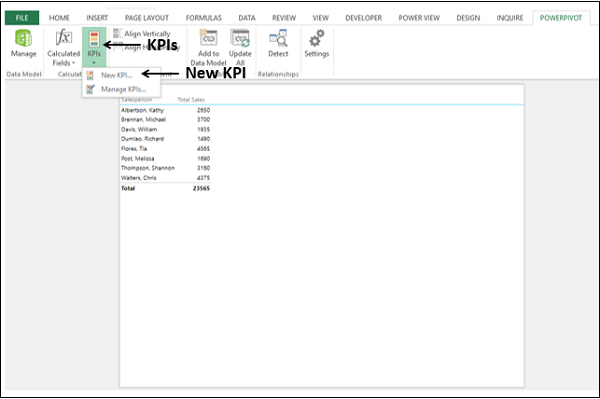600x399 pixels.
Task: Click the KPIs traffic-light icon
Action: pyautogui.click(x=94, y=38)
